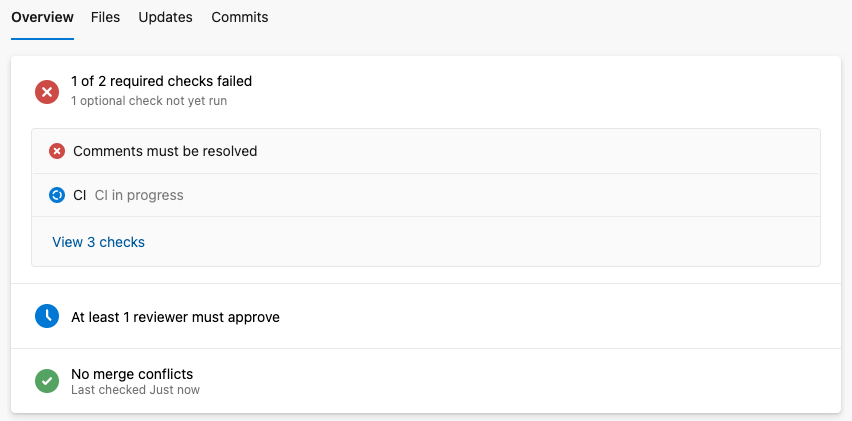
Task: Click the red failed checks status icon
Action: coord(47,92)
